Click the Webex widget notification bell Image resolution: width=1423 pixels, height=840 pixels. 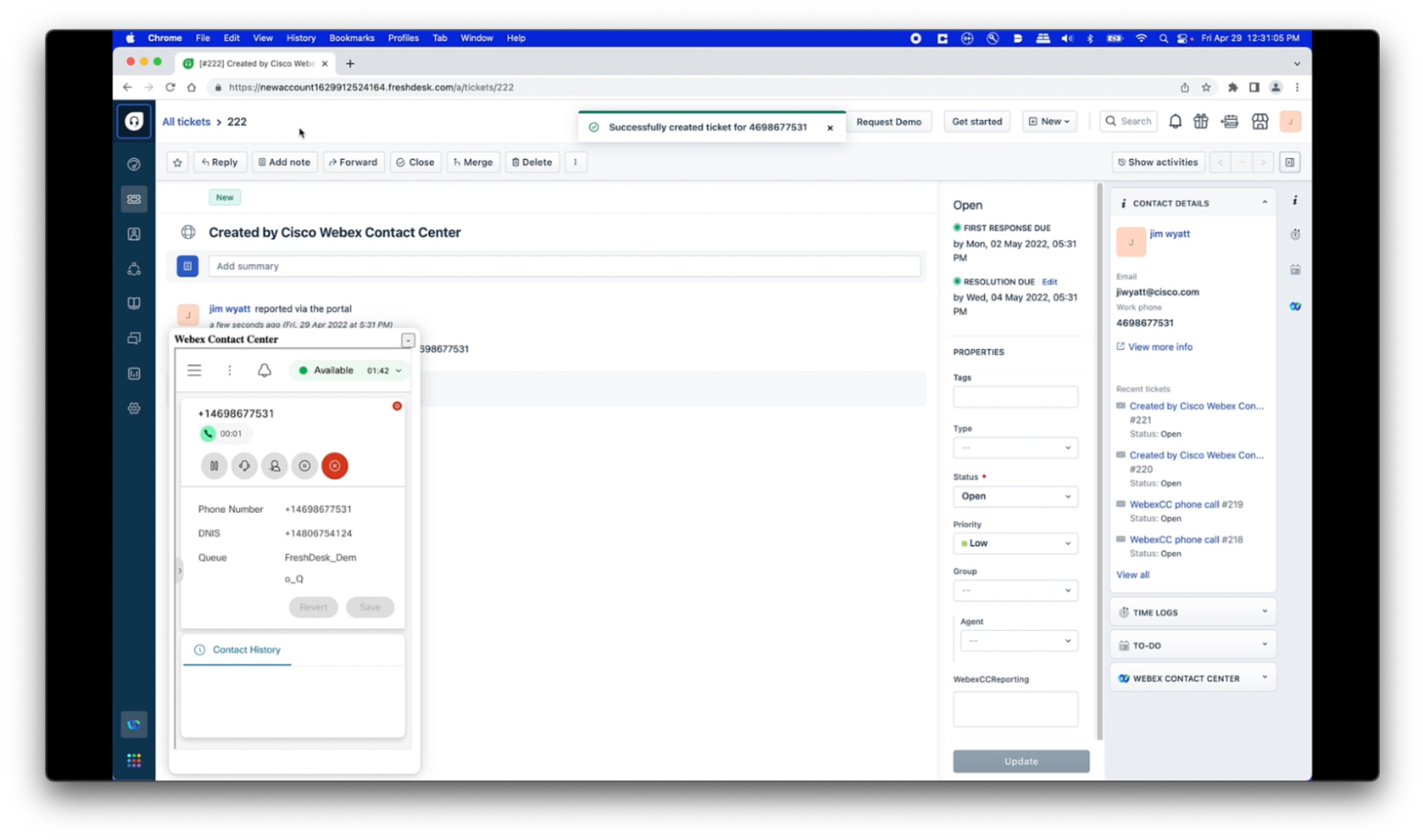tap(264, 370)
